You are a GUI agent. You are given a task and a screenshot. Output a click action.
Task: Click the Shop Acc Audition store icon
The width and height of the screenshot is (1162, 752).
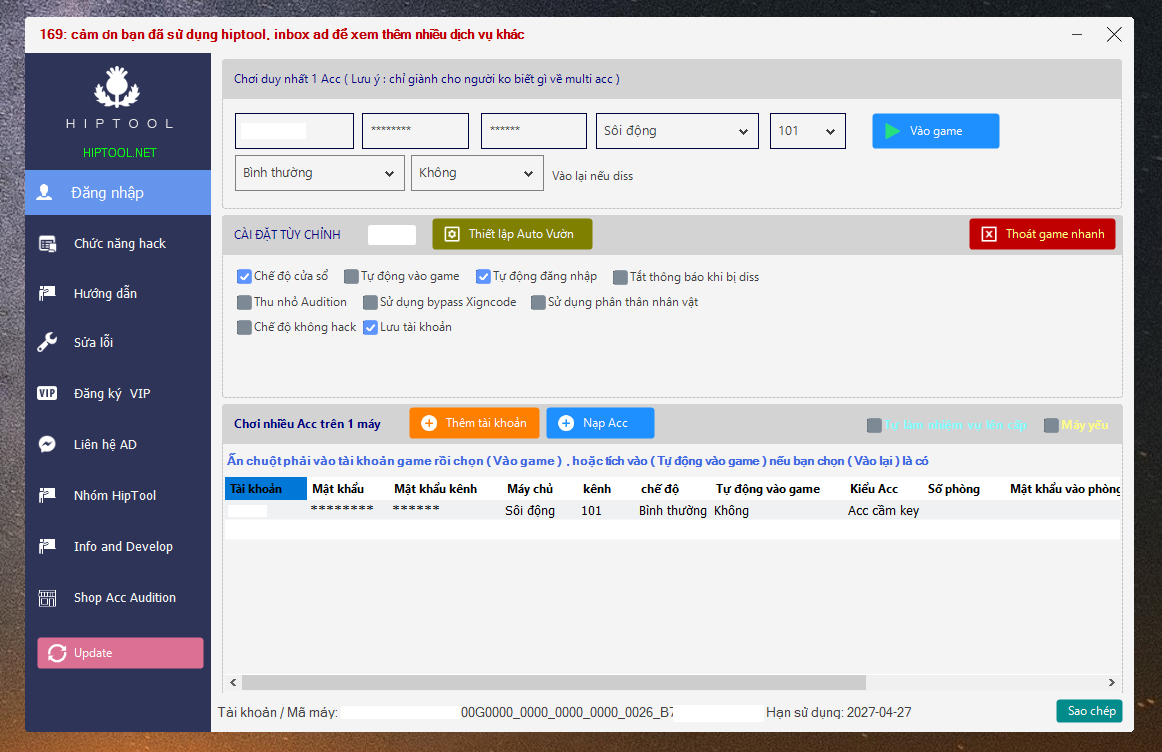47,598
